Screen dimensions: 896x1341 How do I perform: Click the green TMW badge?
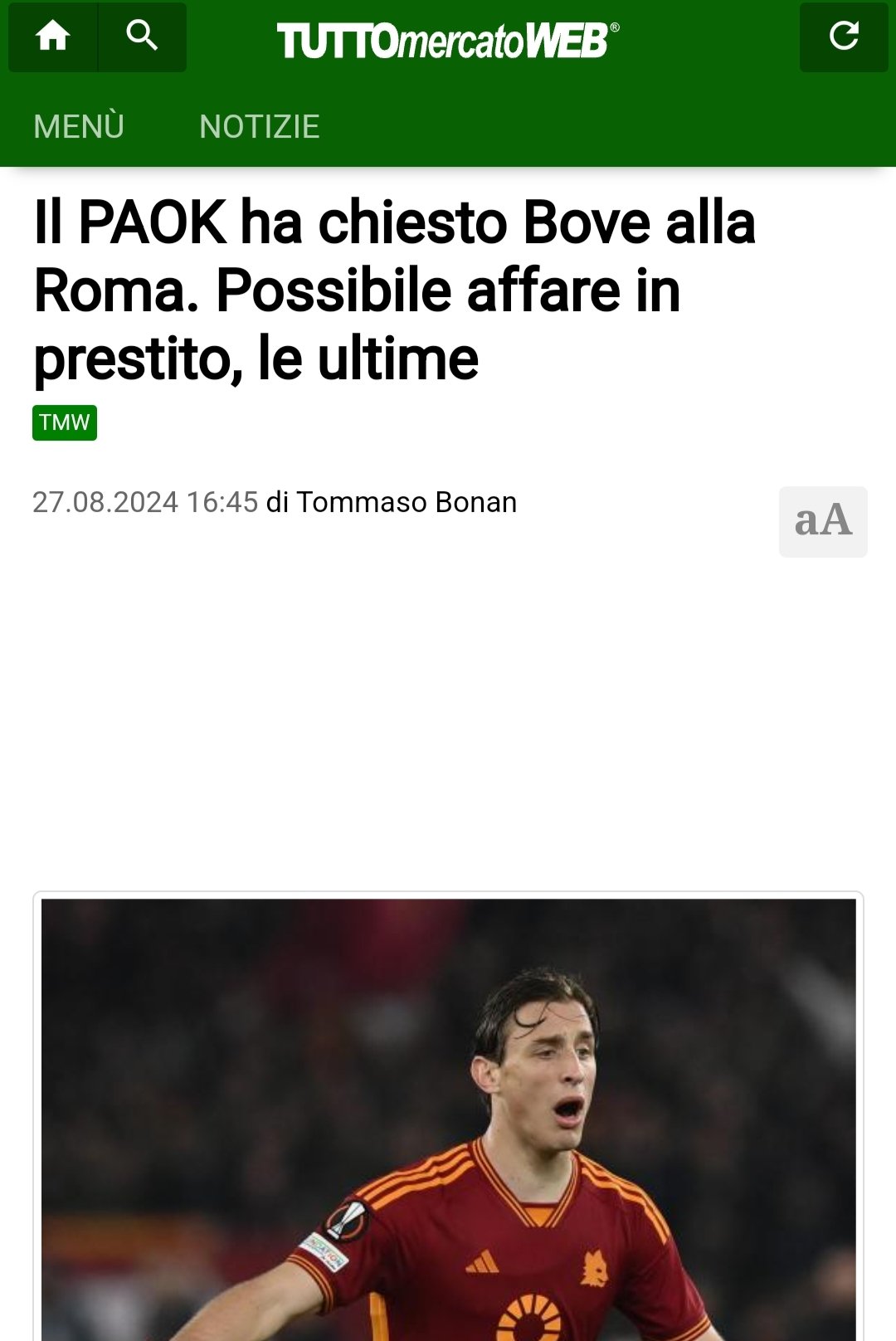coord(65,422)
